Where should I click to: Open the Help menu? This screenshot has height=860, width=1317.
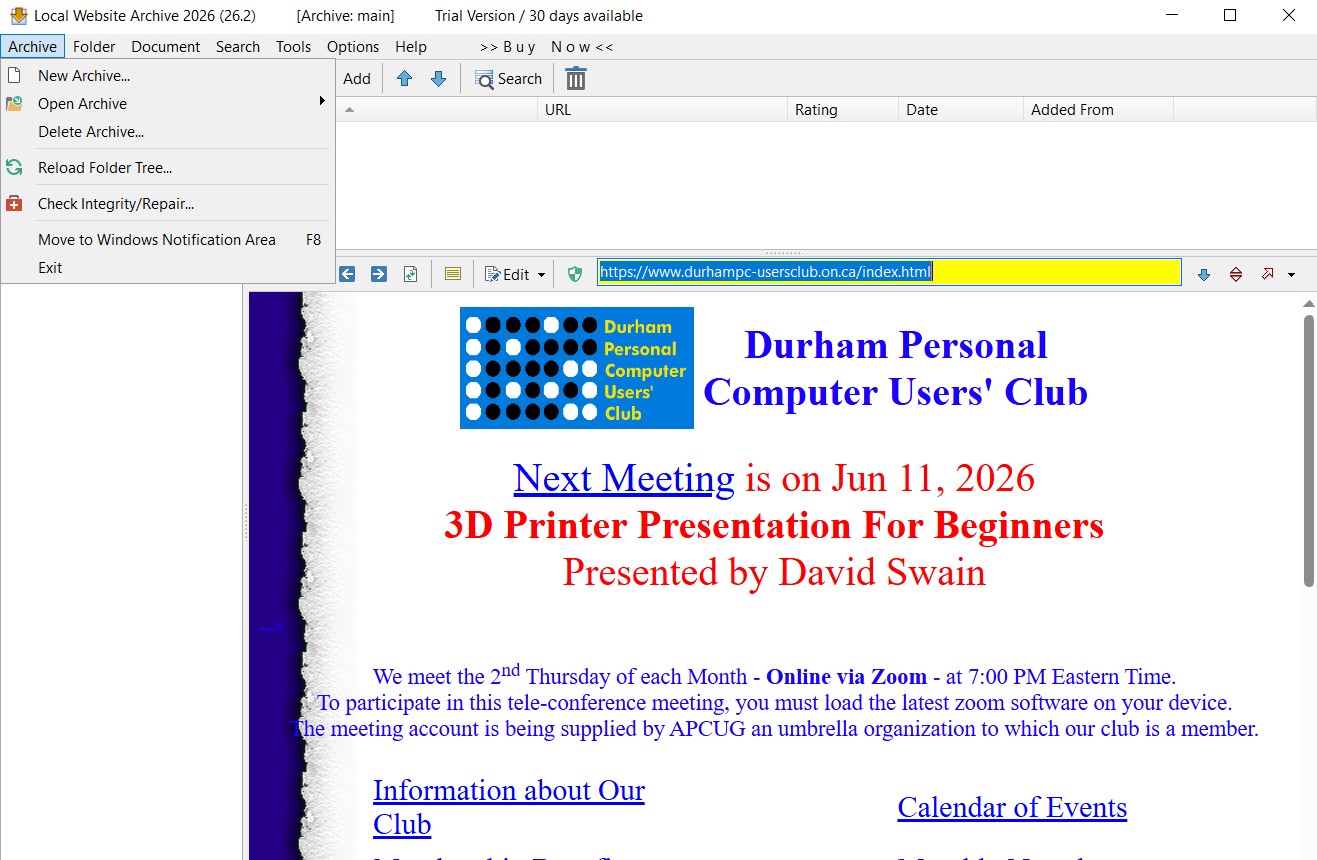coord(411,47)
